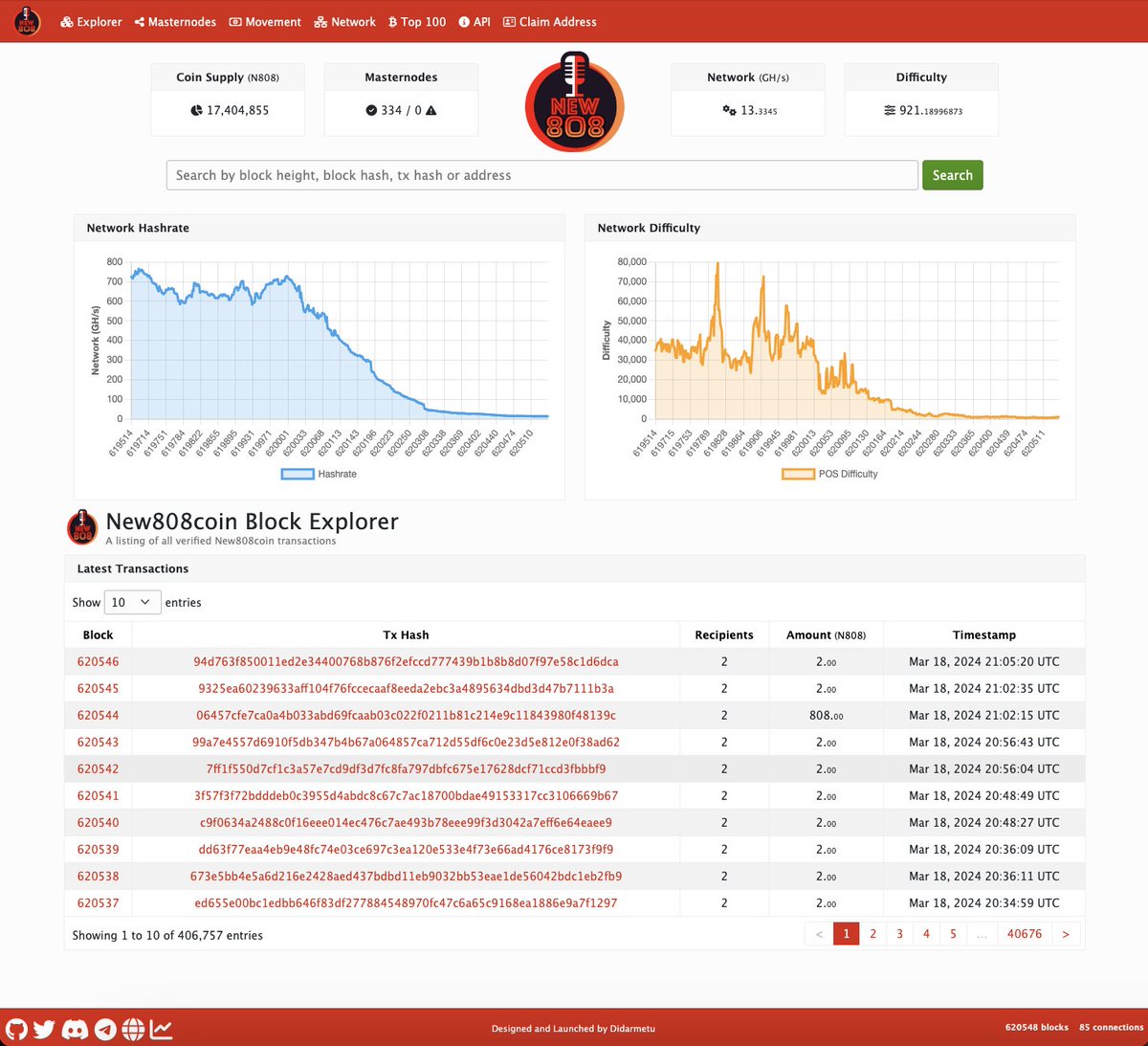Viewport: 1148px width, 1046px height.
Task: Click the Tx Hash column header
Action: pyautogui.click(x=406, y=634)
